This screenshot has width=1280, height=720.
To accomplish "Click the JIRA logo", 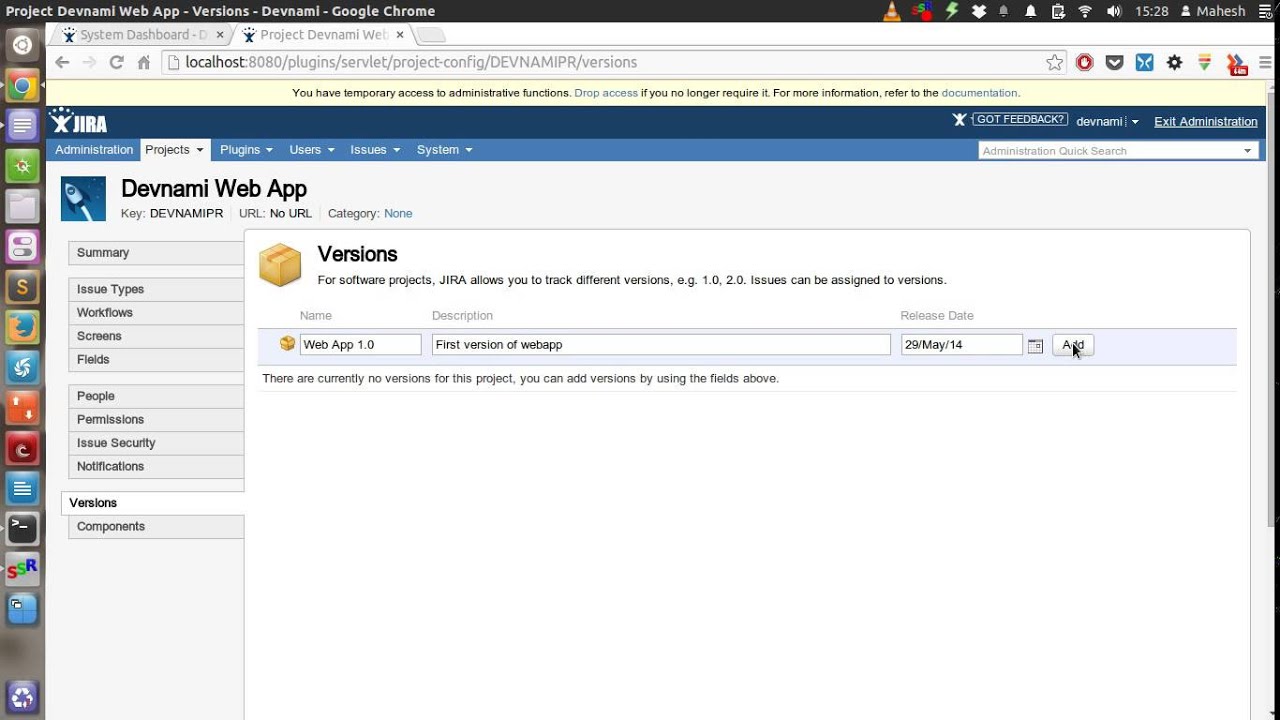I will [79, 122].
